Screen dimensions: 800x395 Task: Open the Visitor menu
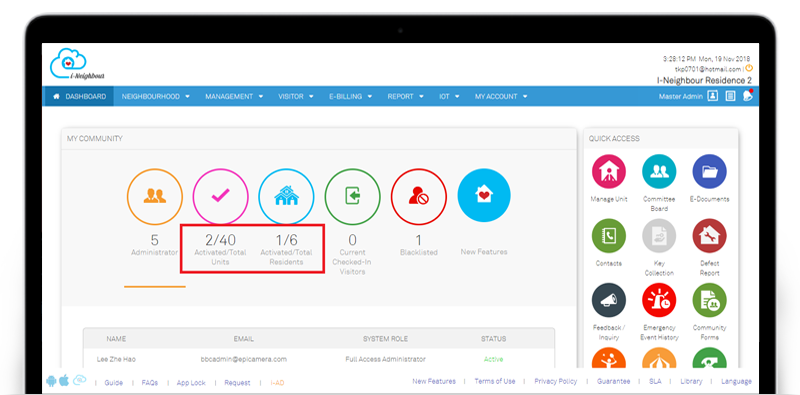(x=296, y=96)
